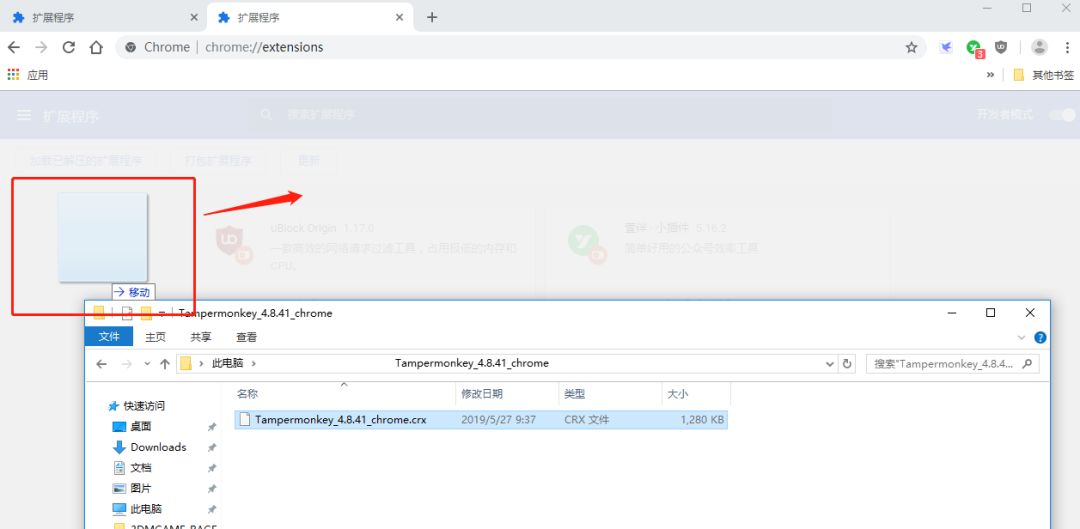This screenshot has width=1080, height=529.
Task: Open the 共享 ribbon tab
Action: [200, 337]
